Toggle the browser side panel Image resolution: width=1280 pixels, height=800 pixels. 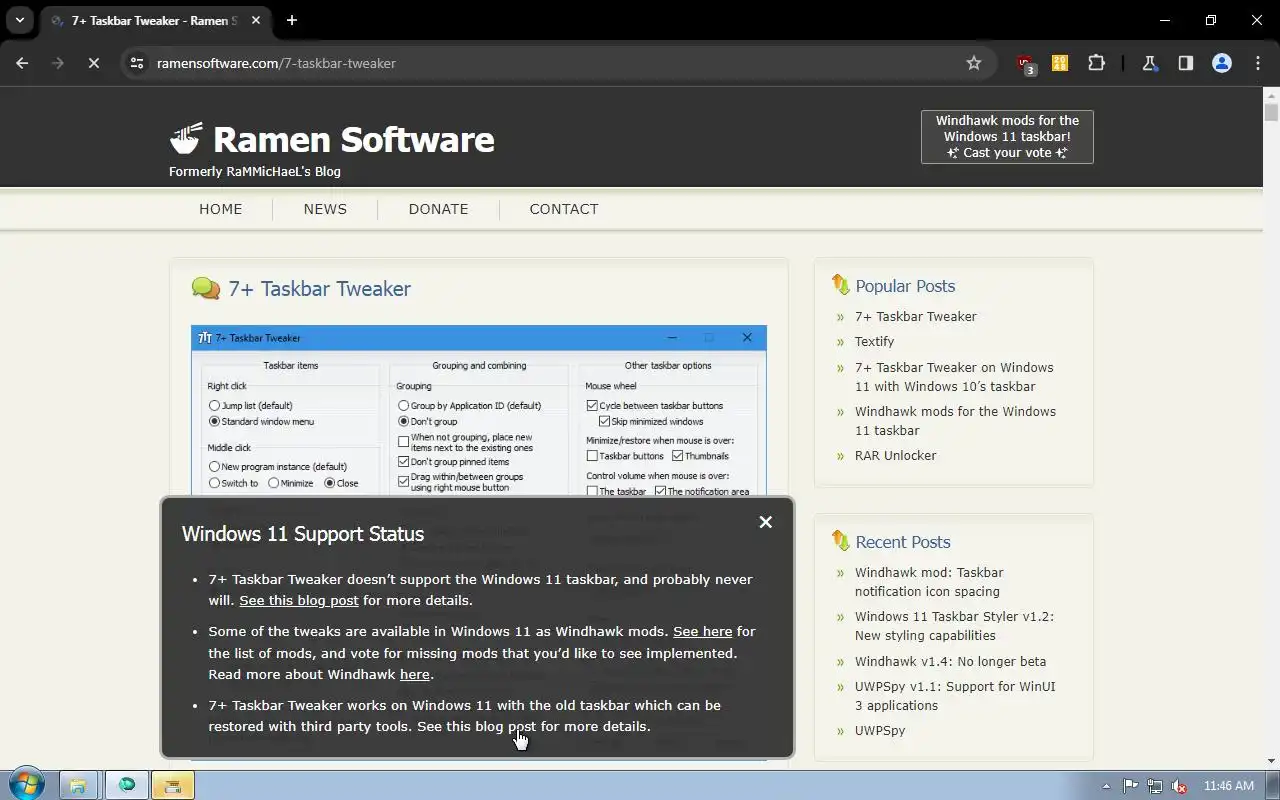pyautogui.click(x=1186, y=63)
